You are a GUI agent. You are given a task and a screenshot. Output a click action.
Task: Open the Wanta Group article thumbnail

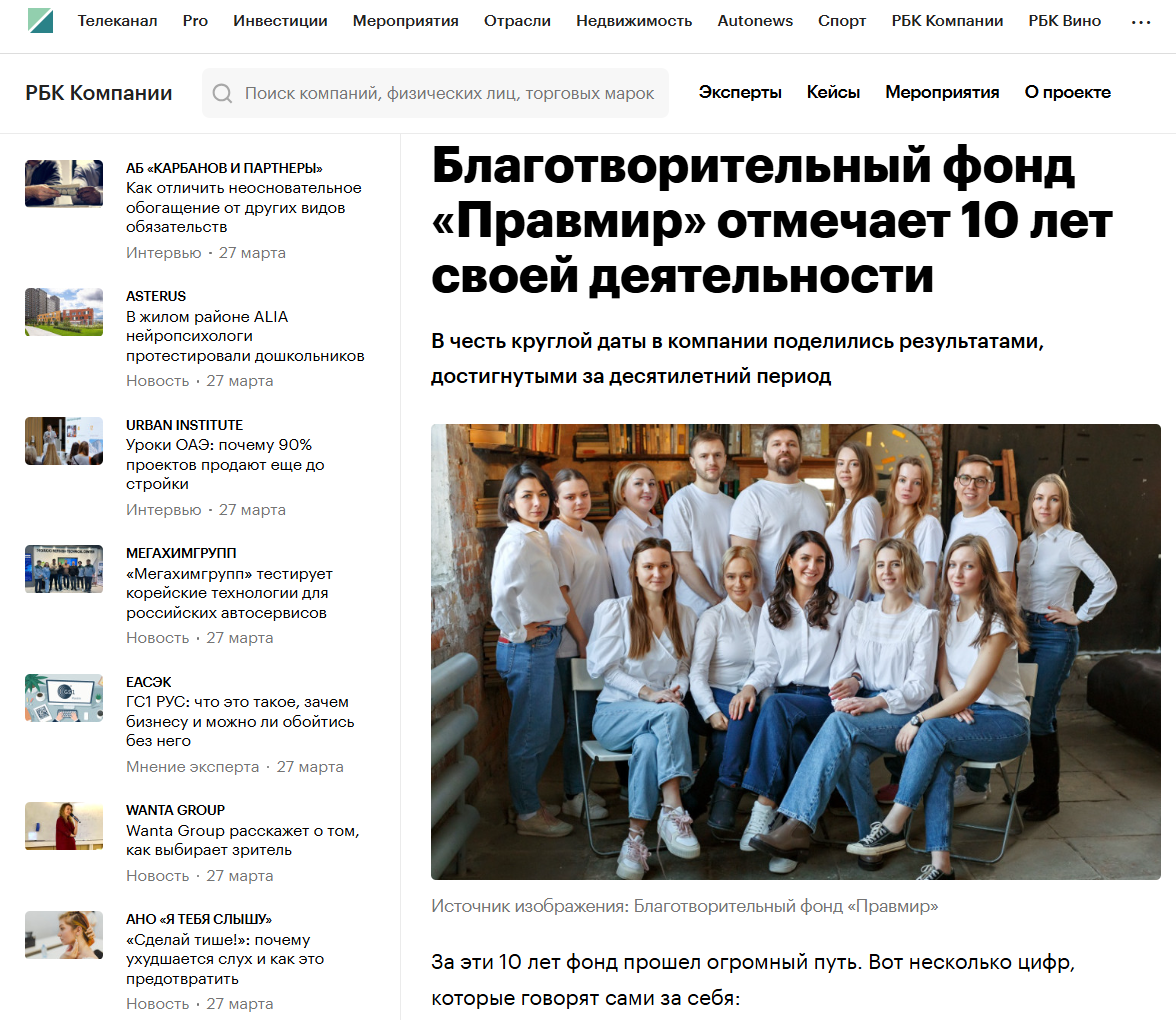64,826
